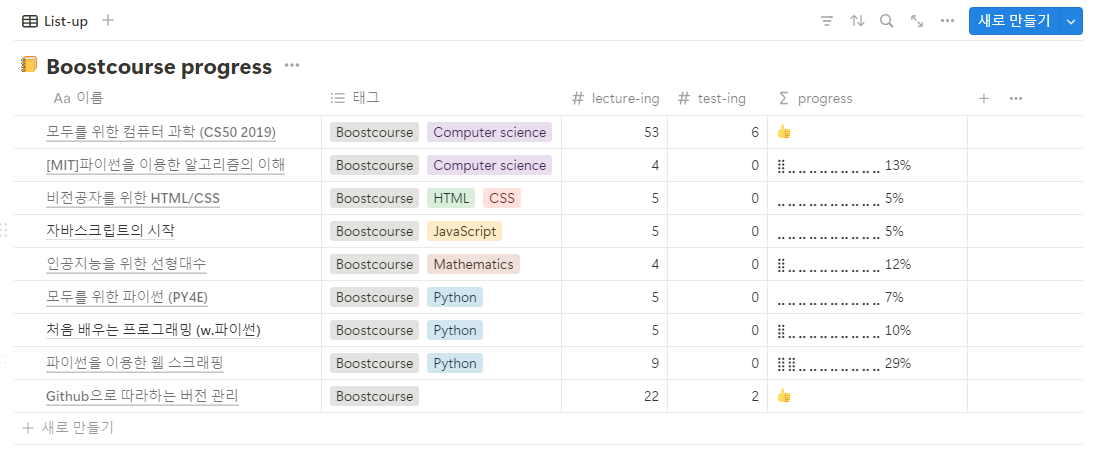Select lecture-ing 4 in 선형대수 row
This screenshot has height=453, width=1105.
tap(655, 264)
